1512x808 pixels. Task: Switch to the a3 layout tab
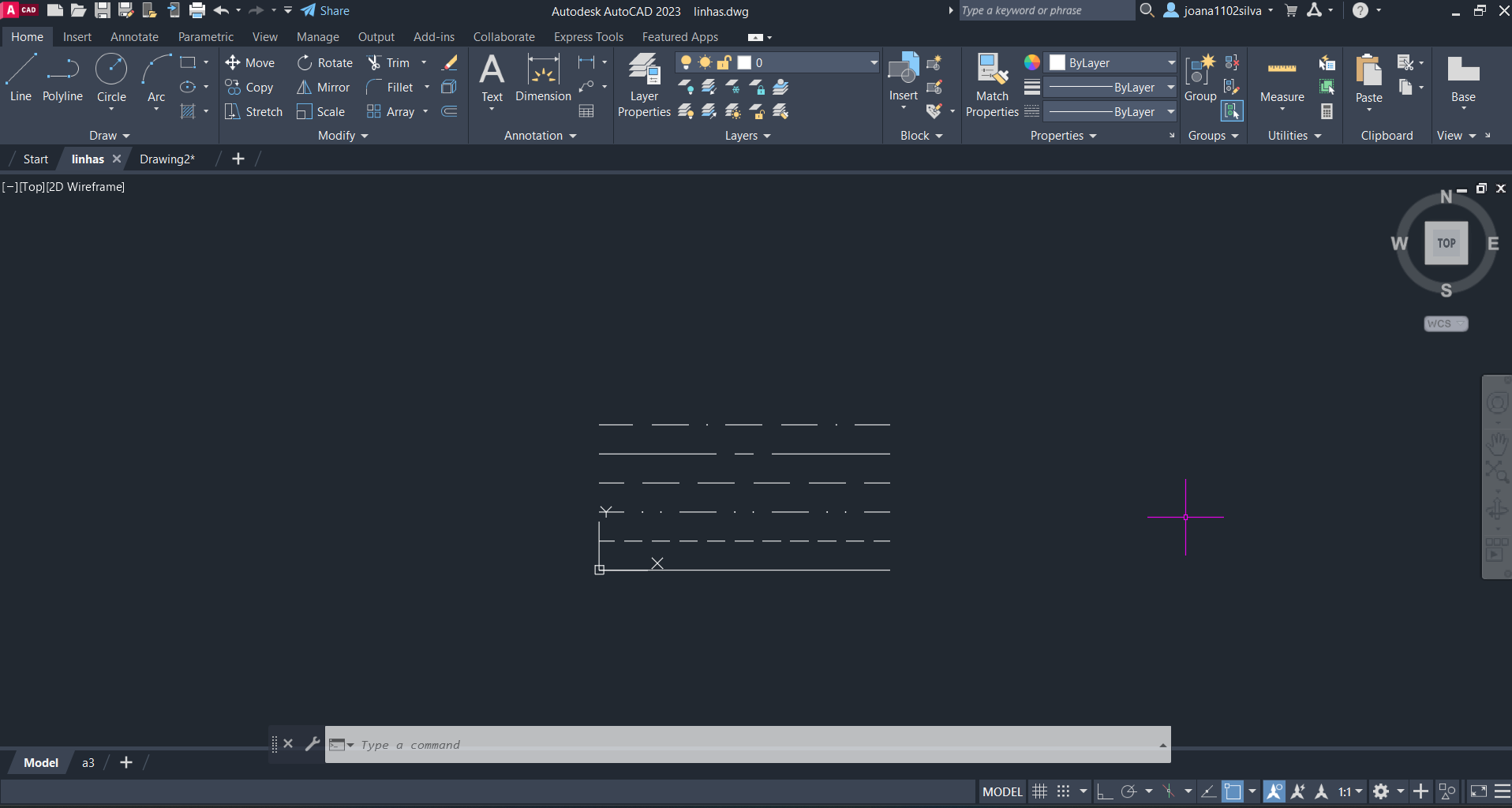click(x=88, y=763)
